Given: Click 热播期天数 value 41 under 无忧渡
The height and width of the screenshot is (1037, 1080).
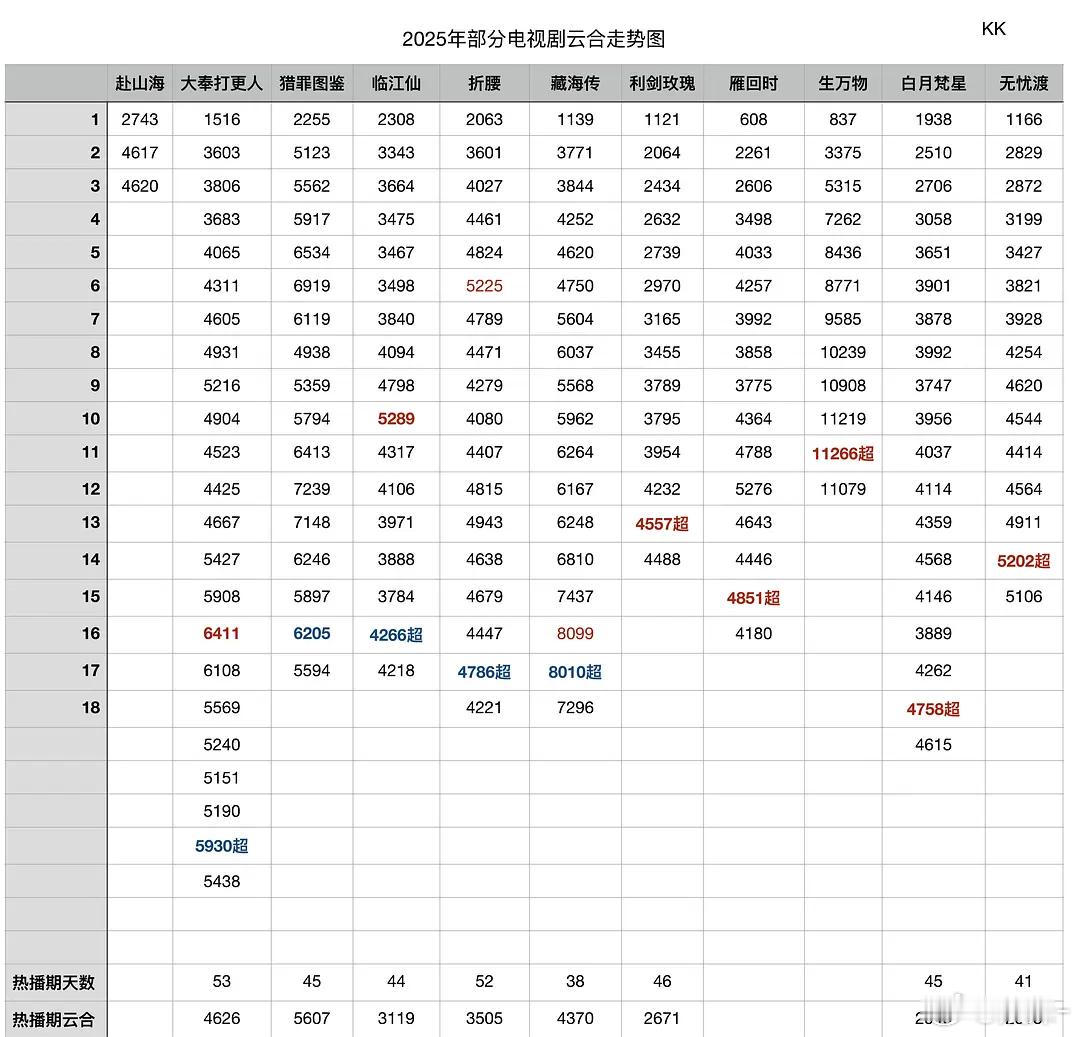Looking at the screenshot, I should 1024,981.
